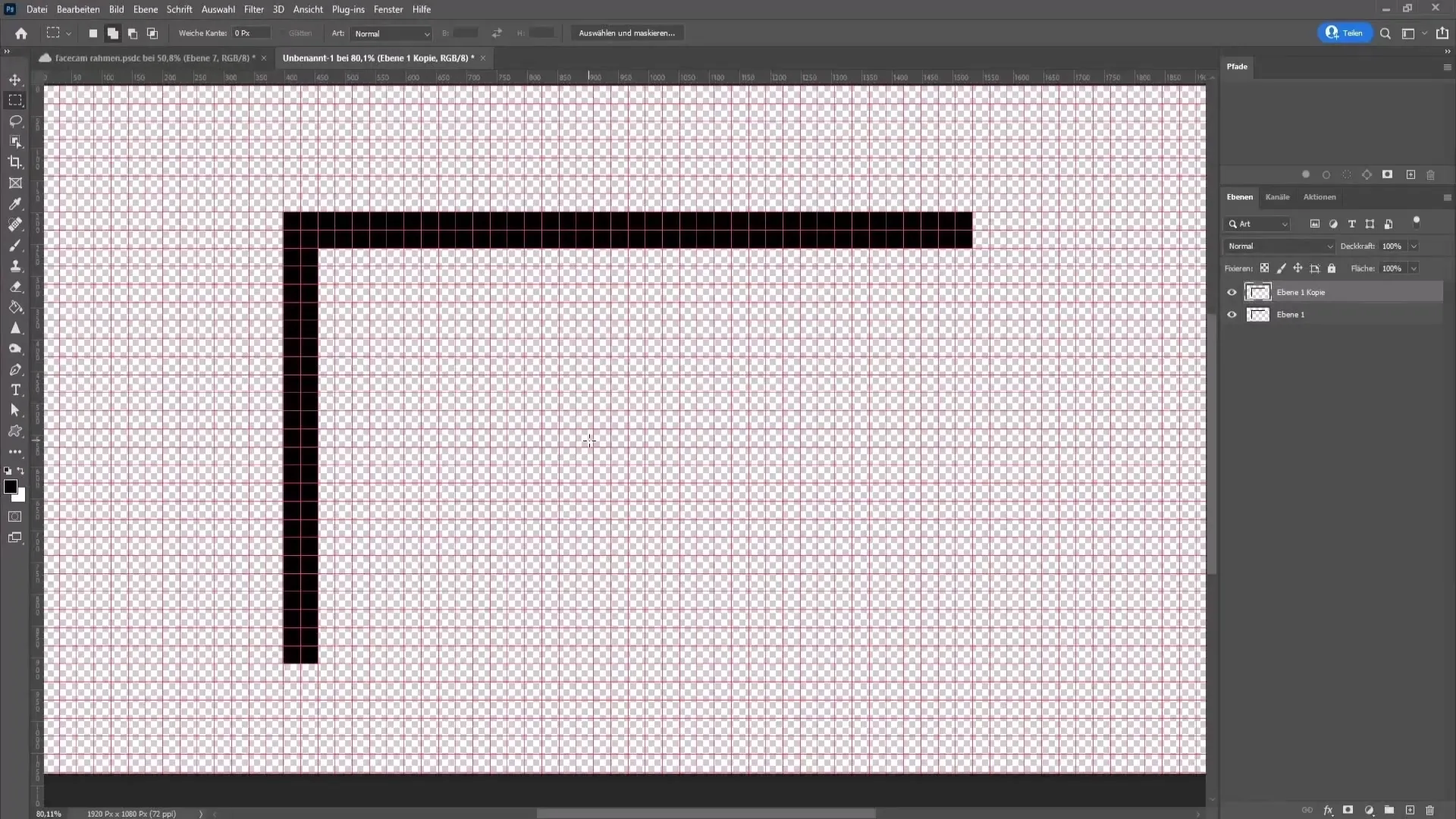Select the Crop tool

point(15,161)
